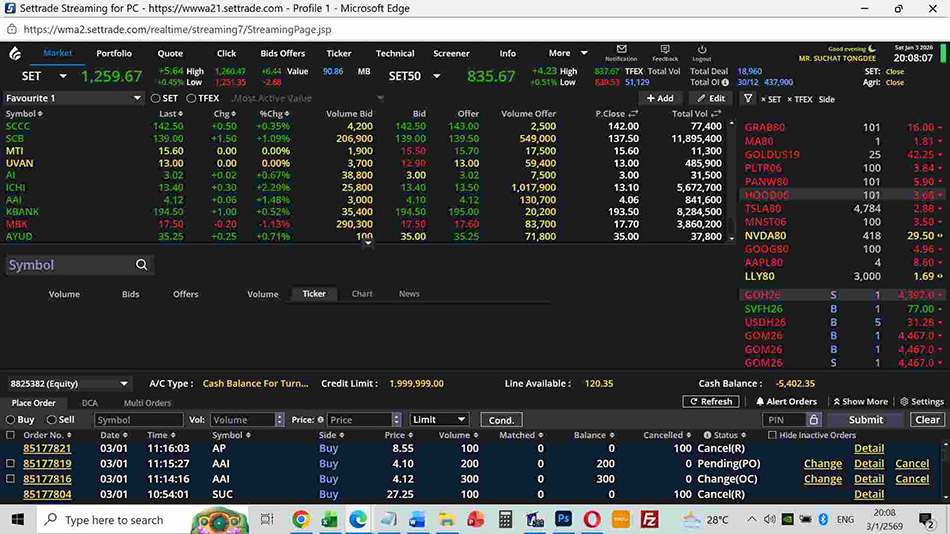
Task: Click Cancel link for order 85177819
Action: [x=911, y=464]
